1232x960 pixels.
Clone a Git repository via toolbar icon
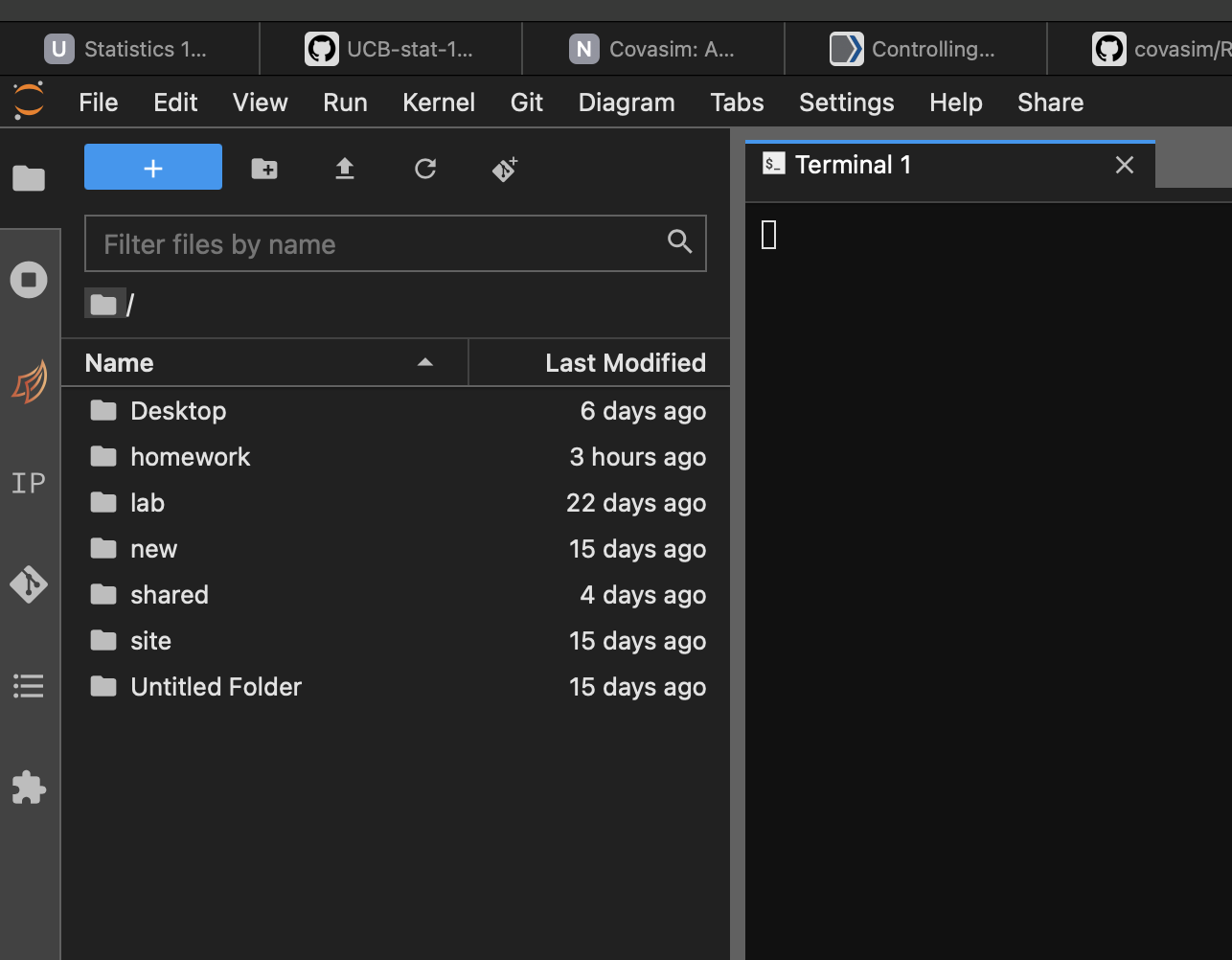504,169
